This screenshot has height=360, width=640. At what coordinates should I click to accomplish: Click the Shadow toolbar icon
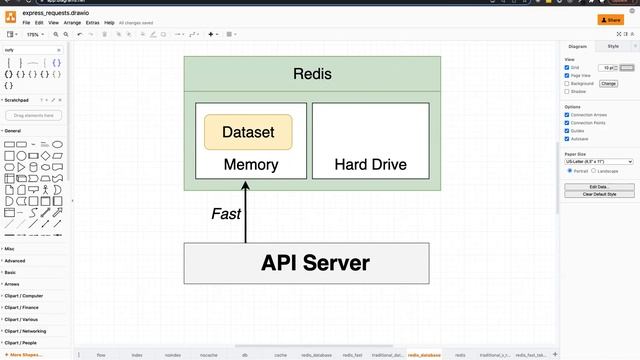tap(163, 35)
